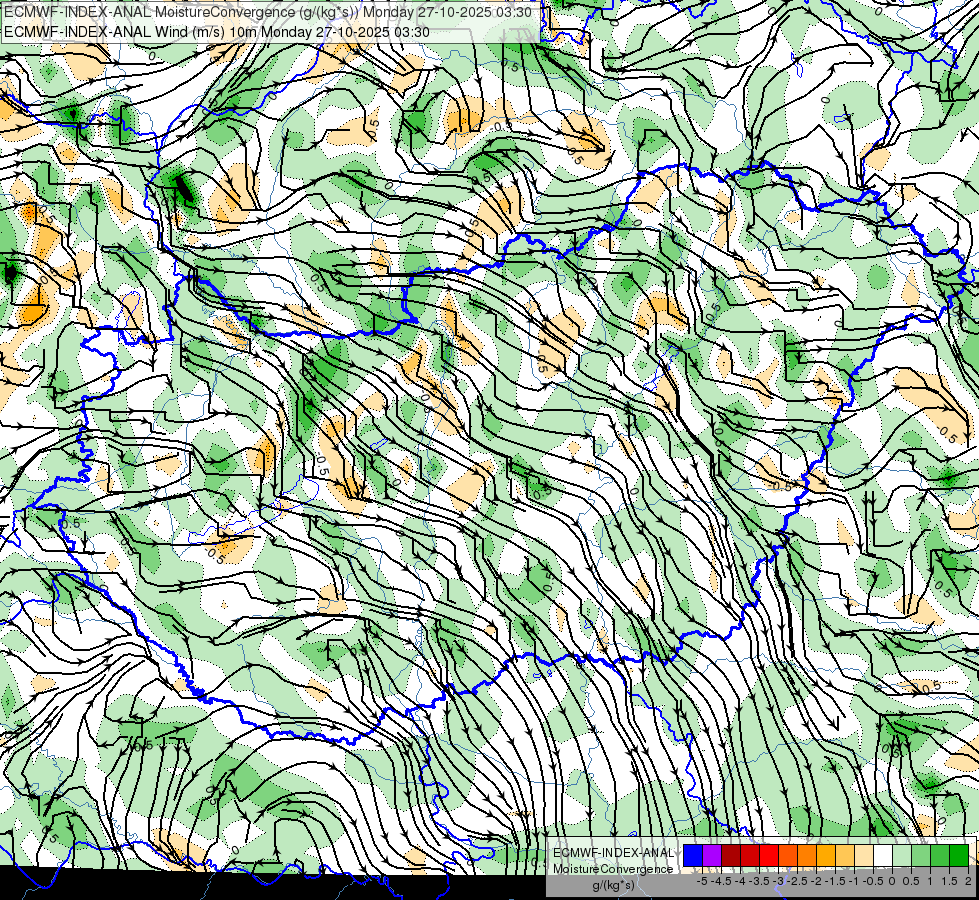Click the blue legend swatch below -5
979x900 pixels.
693,855
